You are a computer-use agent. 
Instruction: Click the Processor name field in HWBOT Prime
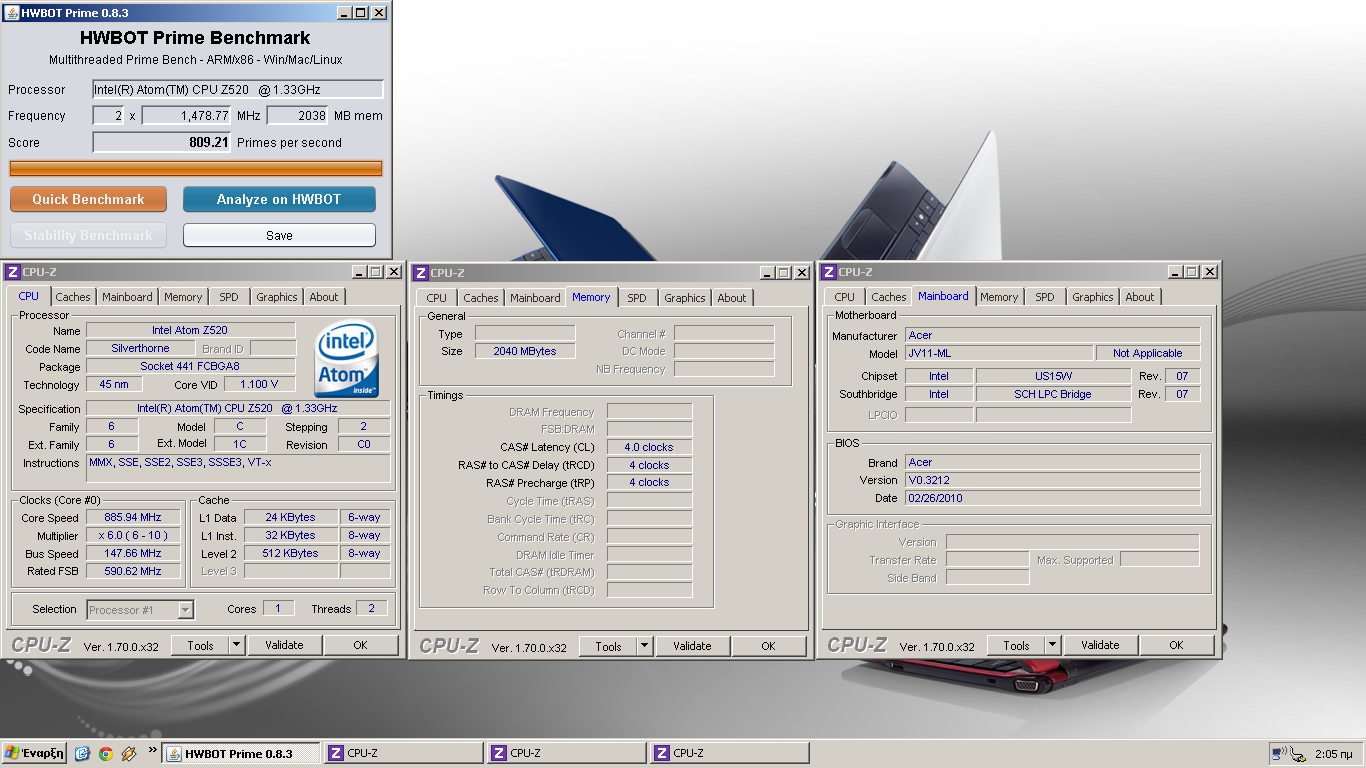tap(238, 89)
